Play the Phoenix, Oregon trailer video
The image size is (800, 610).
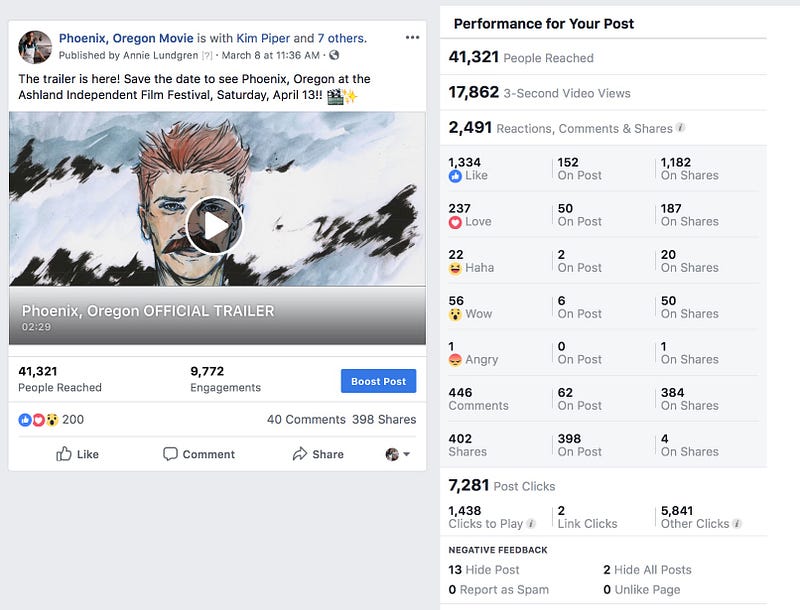(x=214, y=226)
